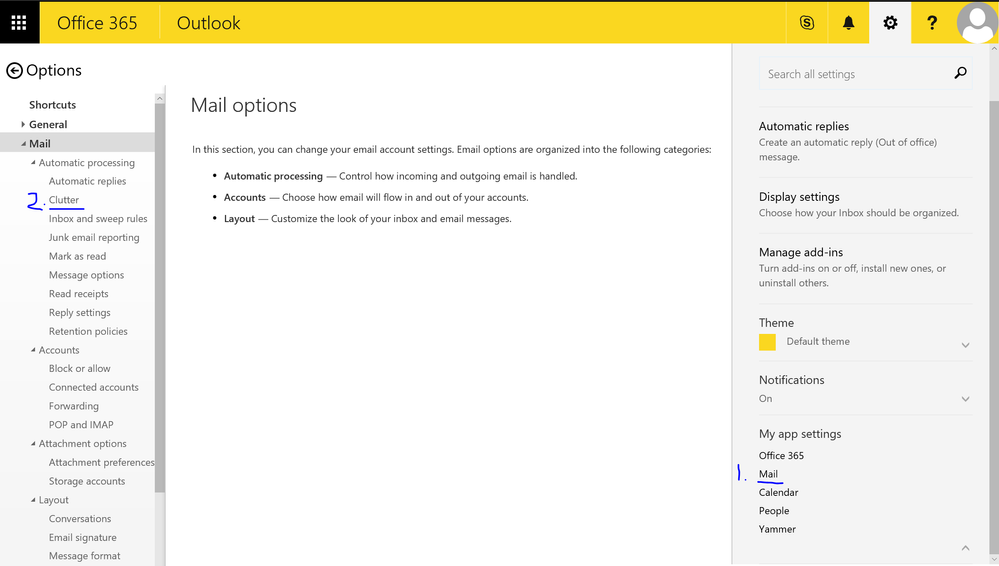Go back using the Options arrow
The width and height of the screenshot is (999, 566).
click(x=15, y=71)
